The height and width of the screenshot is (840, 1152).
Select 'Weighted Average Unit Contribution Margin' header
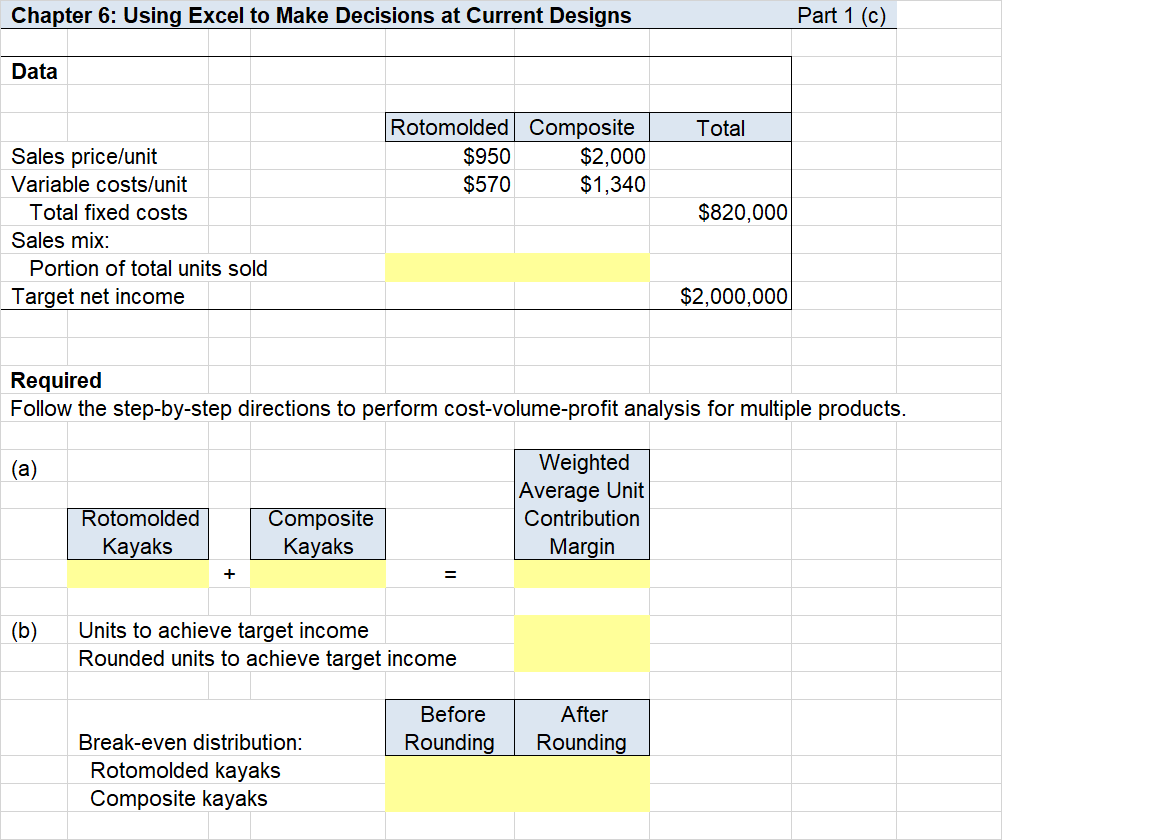click(x=582, y=504)
